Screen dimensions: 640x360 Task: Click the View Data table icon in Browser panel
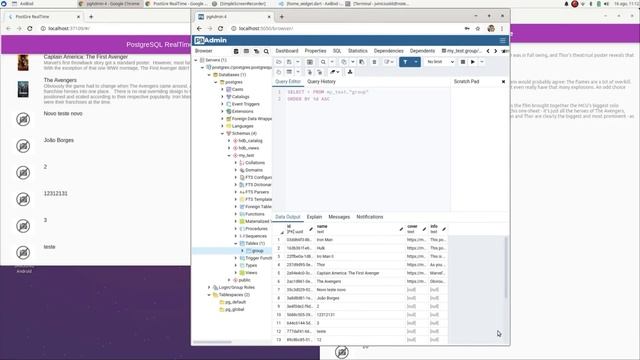pos(246,51)
